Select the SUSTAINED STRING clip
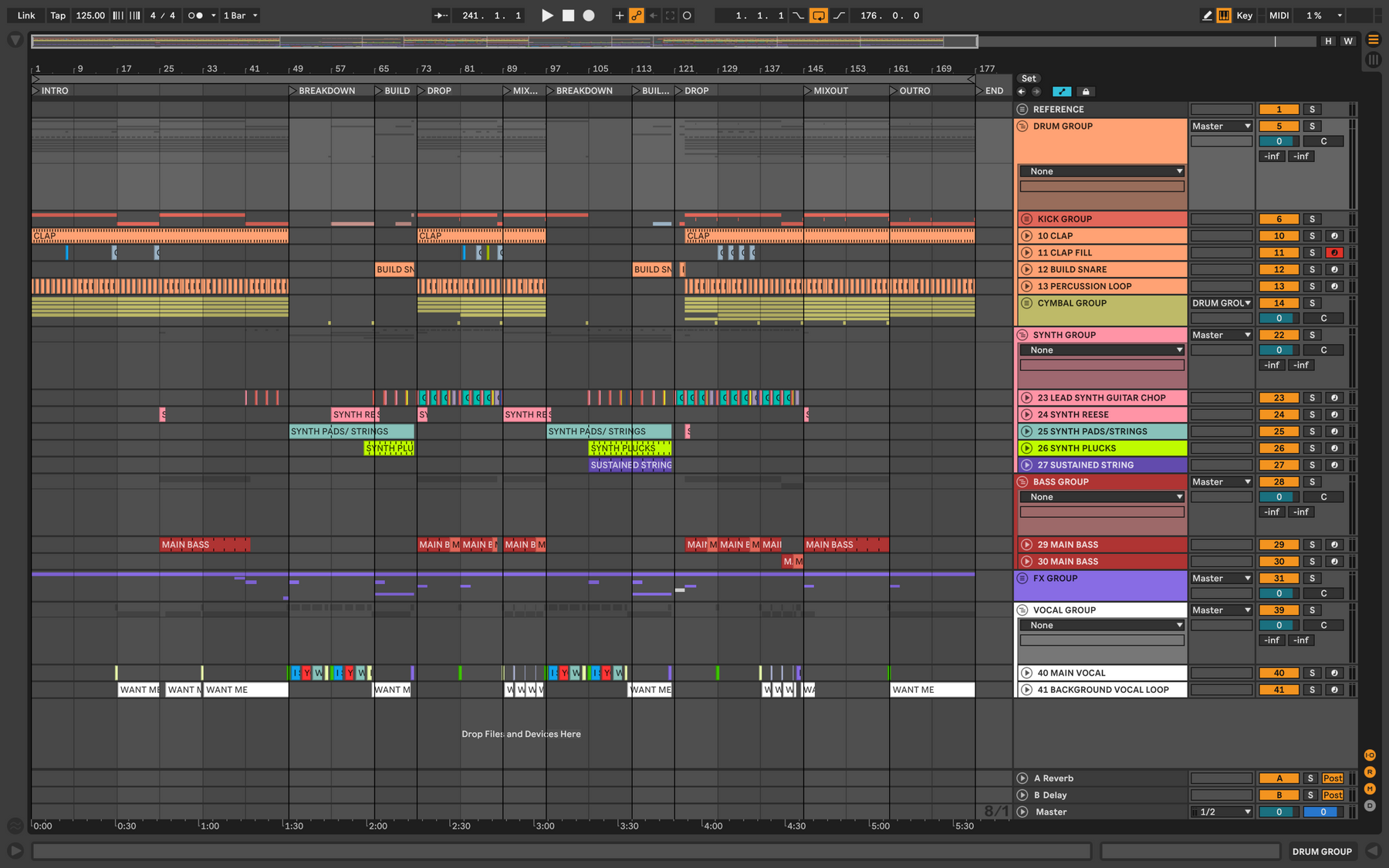 (630, 465)
